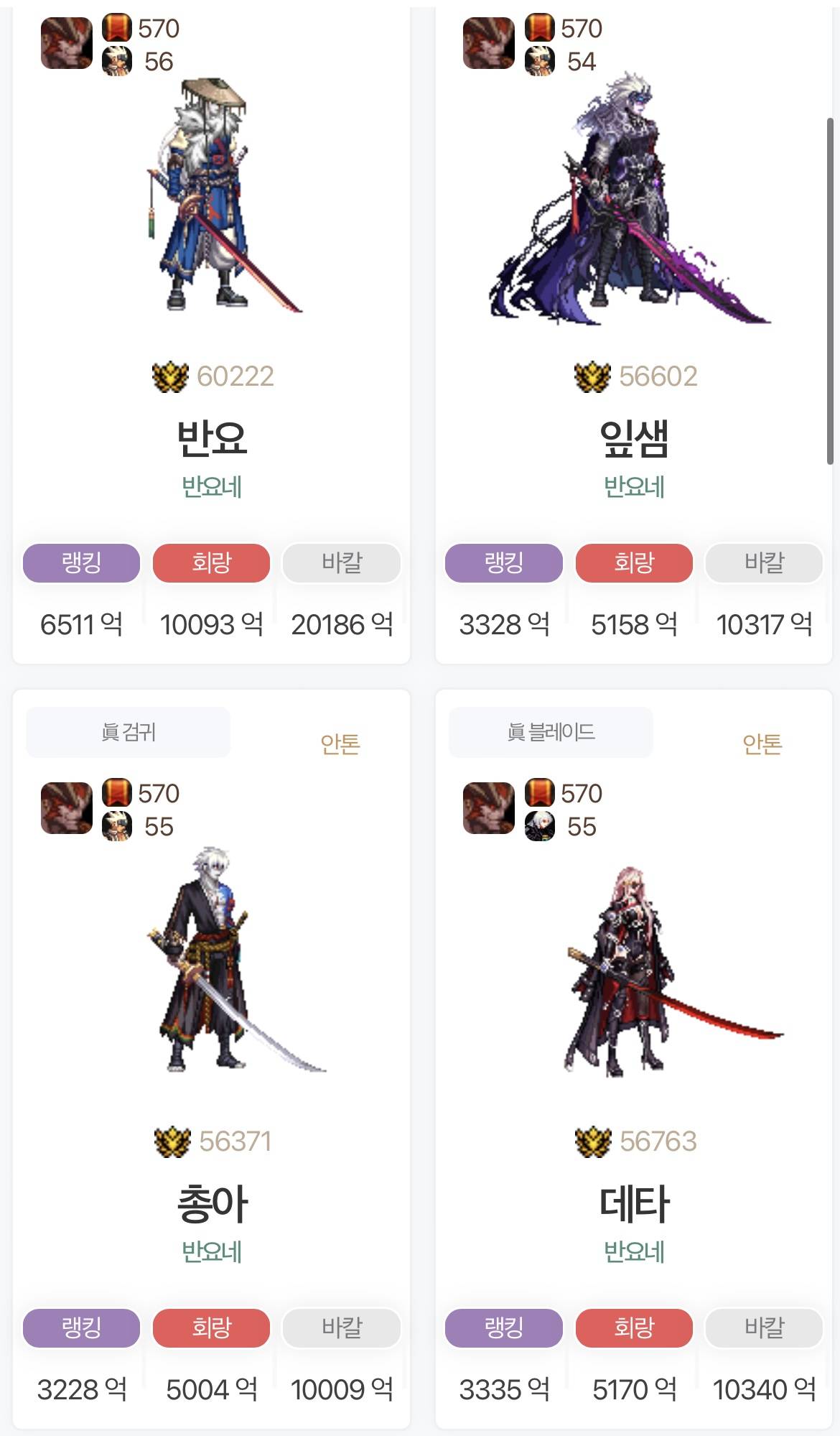This screenshot has width=840, height=1436.
Task: Click the 眞 블레이드 job label
Action: 551,732
